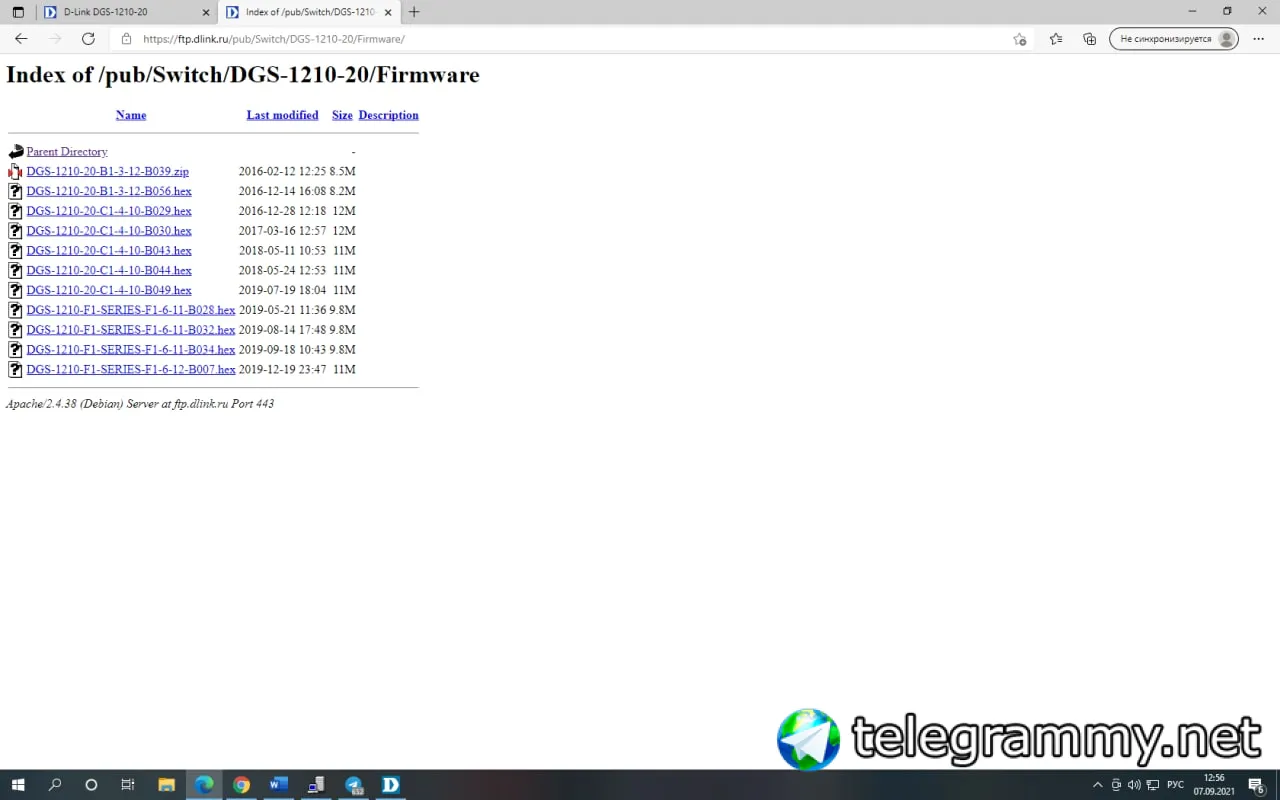Show hidden system tray icons
Viewport: 1280px width, 800px height.
point(1098,785)
